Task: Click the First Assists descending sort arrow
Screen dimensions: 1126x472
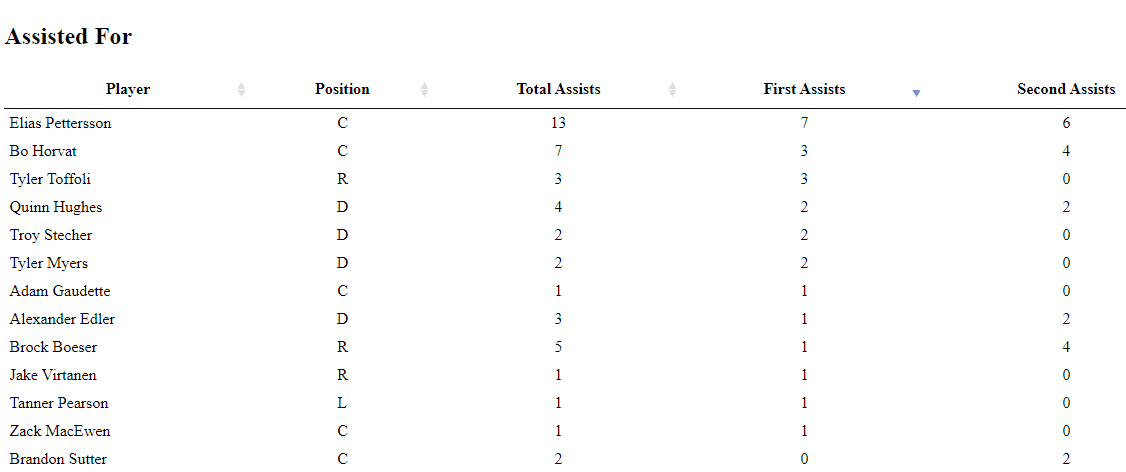Action: click(x=916, y=93)
